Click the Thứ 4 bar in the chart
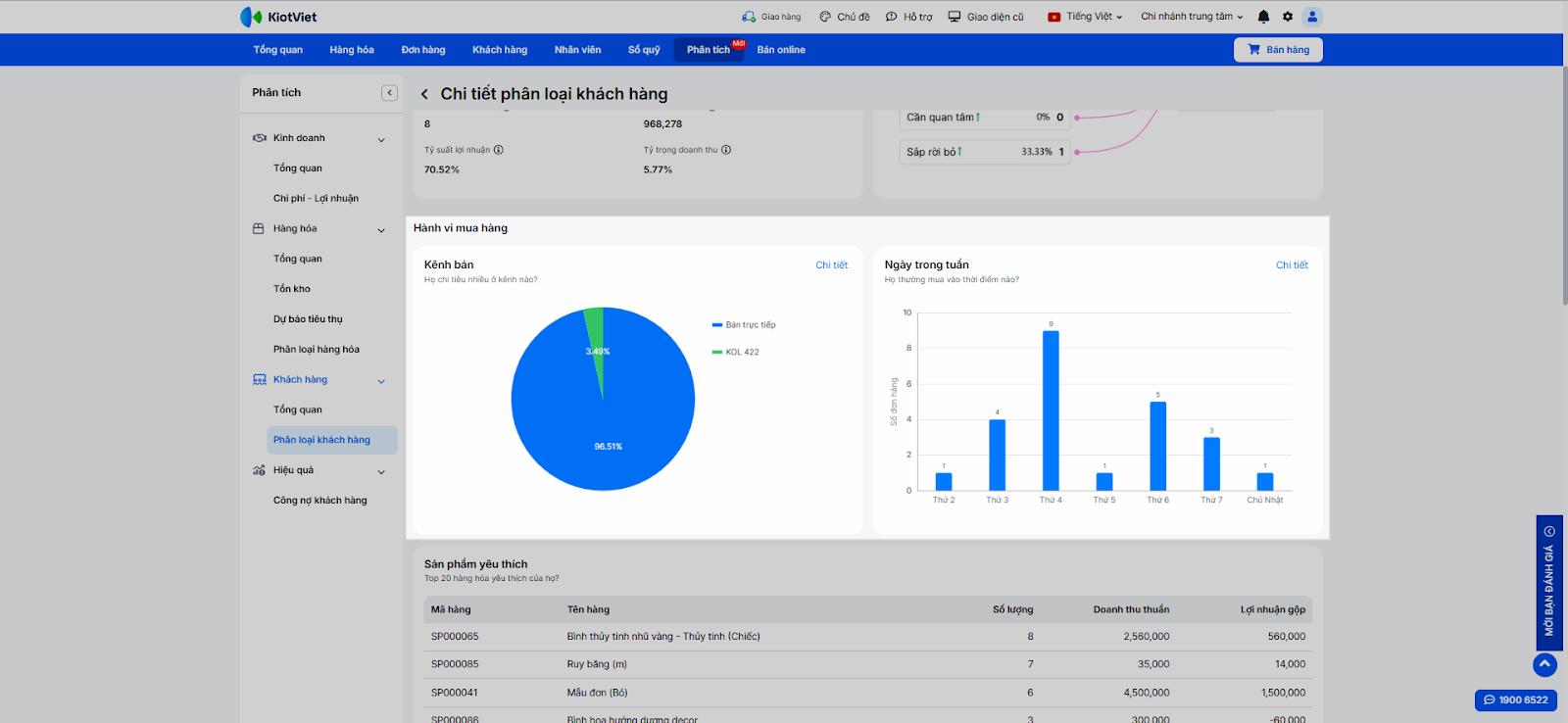Screen dimensions: 1568x723 1051,411
